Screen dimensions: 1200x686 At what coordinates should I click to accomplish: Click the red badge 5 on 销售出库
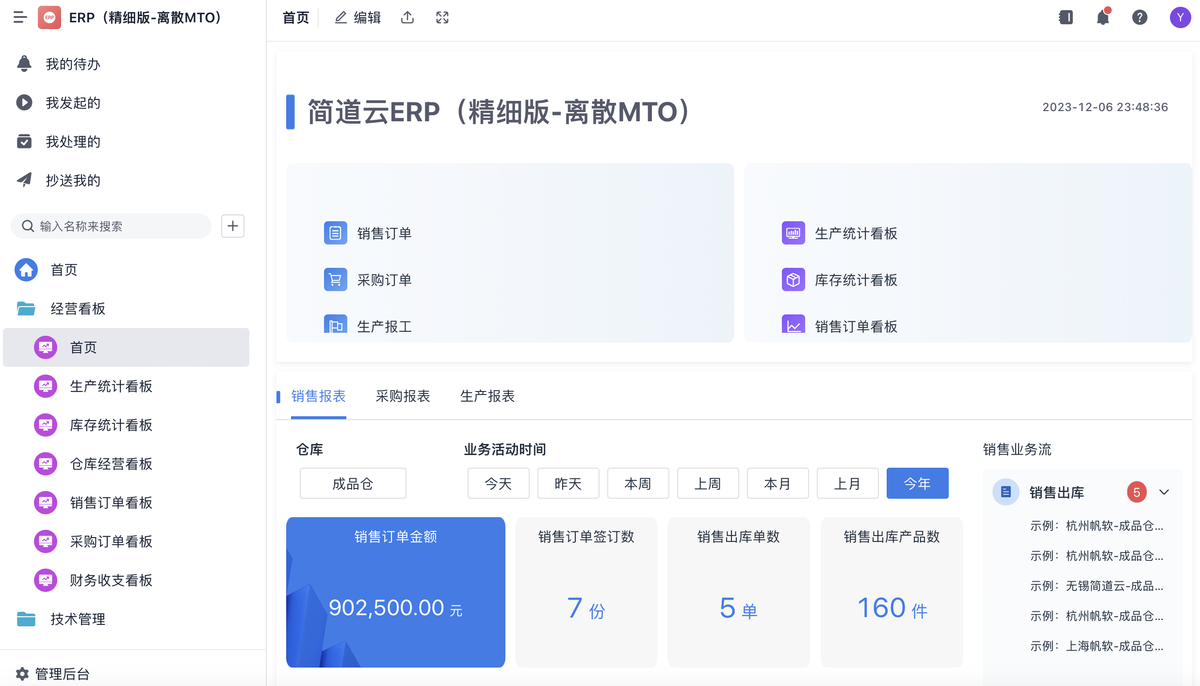coord(1137,492)
